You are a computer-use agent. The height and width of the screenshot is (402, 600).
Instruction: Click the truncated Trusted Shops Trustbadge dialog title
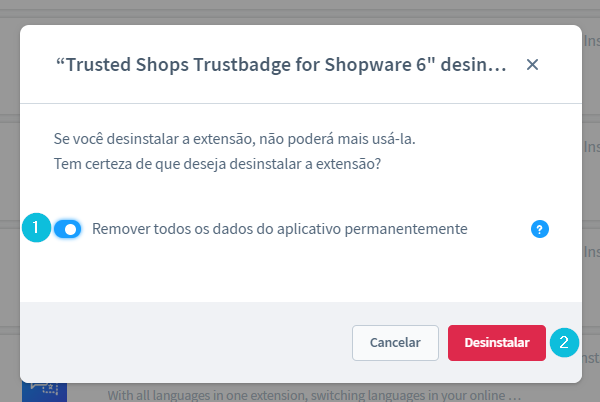click(281, 65)
